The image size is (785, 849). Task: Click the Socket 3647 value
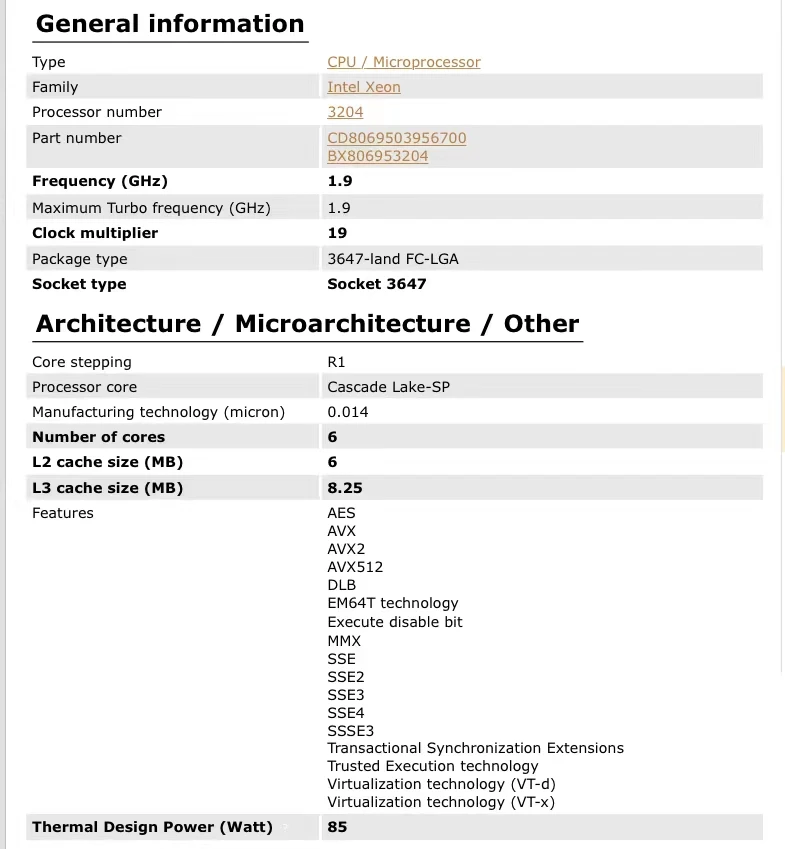point(377,284)
